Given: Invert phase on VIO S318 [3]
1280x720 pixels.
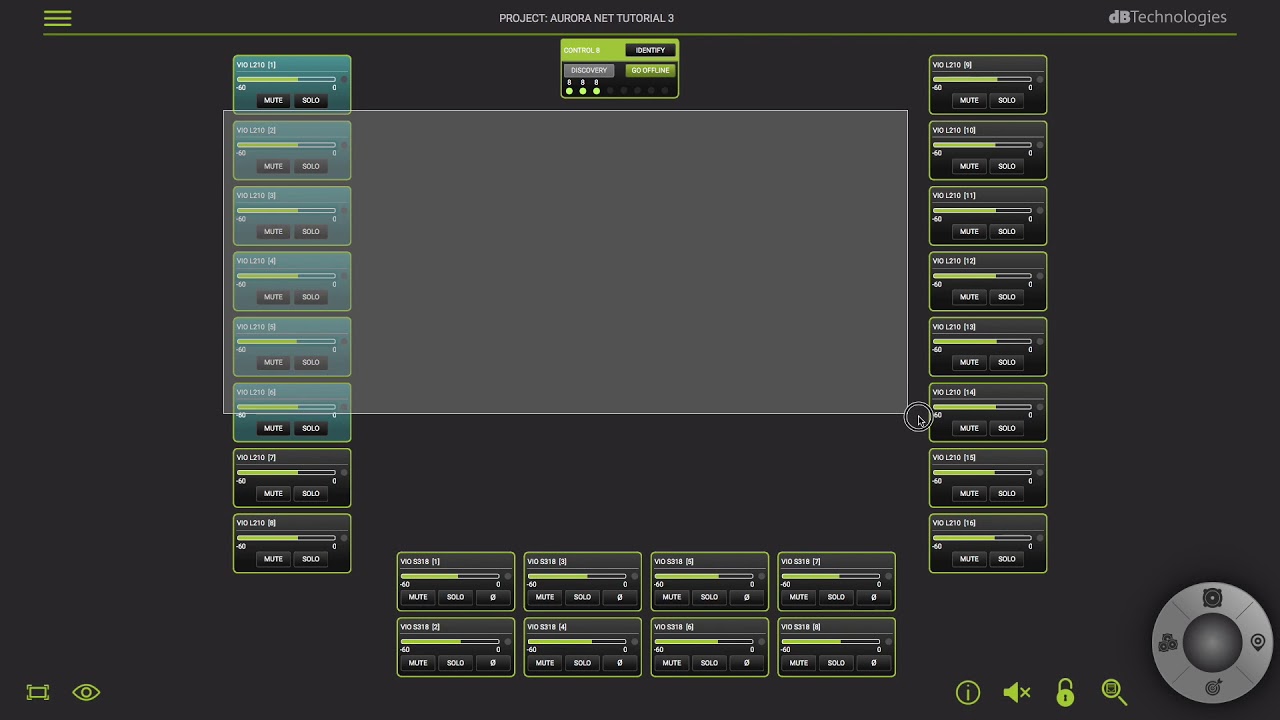Looking at the screenshot, I should point(620,597).
